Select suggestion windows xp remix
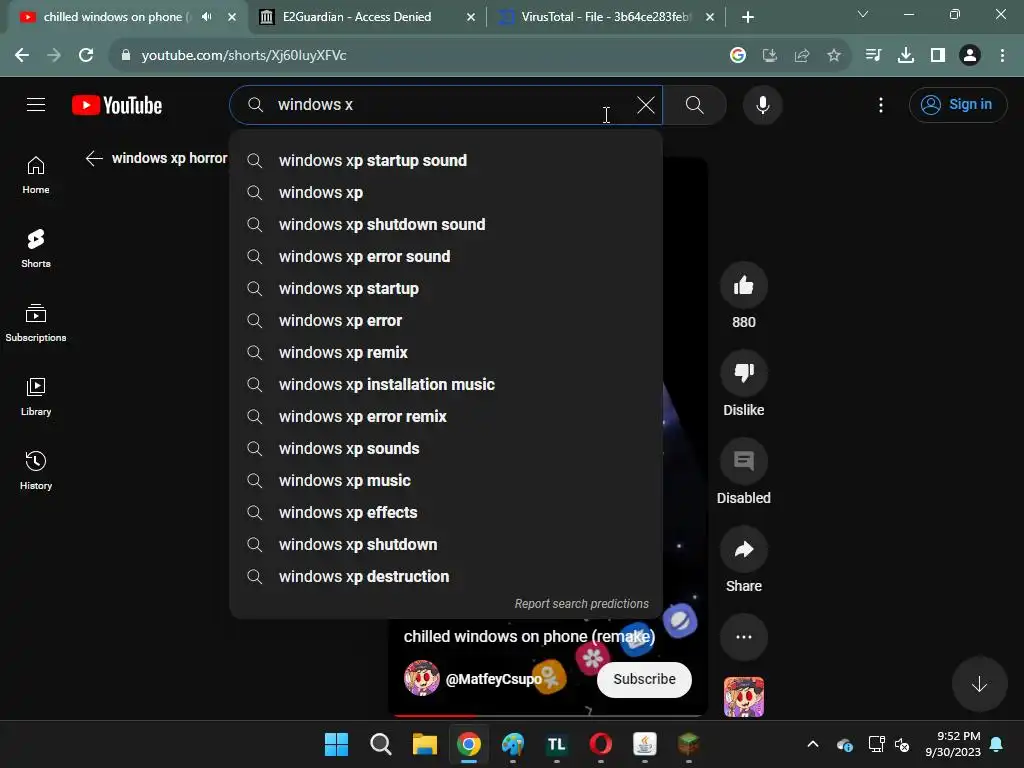1024x768 pixels. coord(446,353)
